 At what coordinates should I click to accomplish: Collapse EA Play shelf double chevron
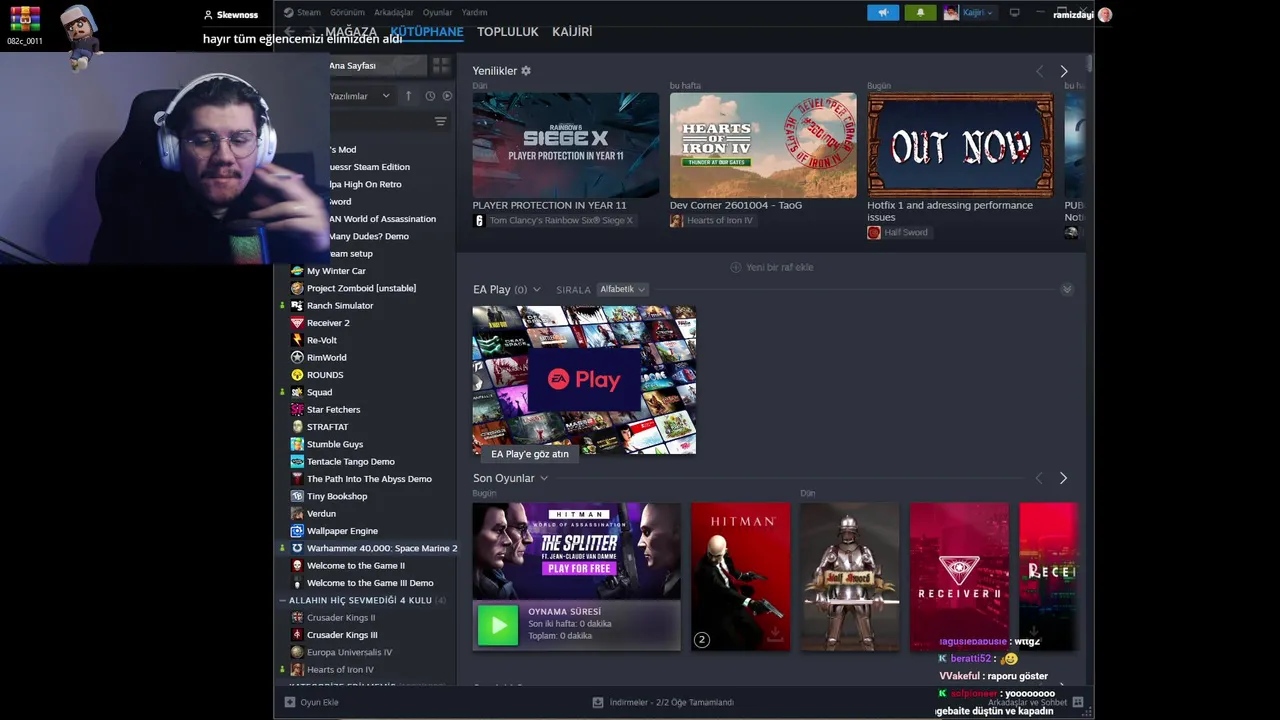point(1067,289)
